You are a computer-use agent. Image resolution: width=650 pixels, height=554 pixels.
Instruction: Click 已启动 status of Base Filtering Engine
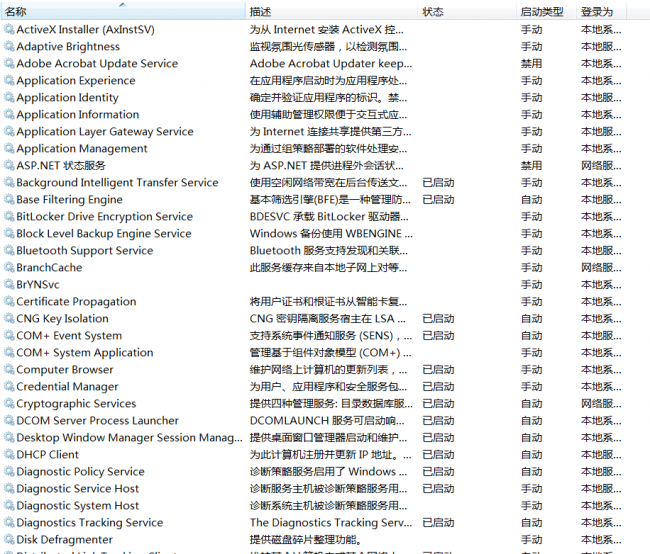click(438, 199)
